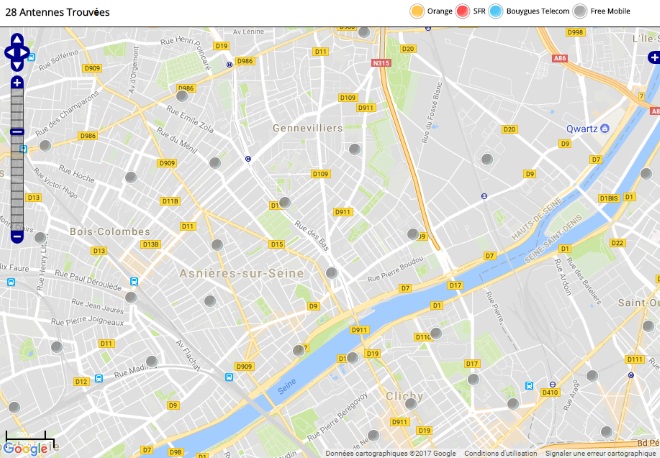The height and width of the screenshot is (458, 660).
Task: Select antenna marker on D7 label by the Seine
Action: tap(299, 350)
